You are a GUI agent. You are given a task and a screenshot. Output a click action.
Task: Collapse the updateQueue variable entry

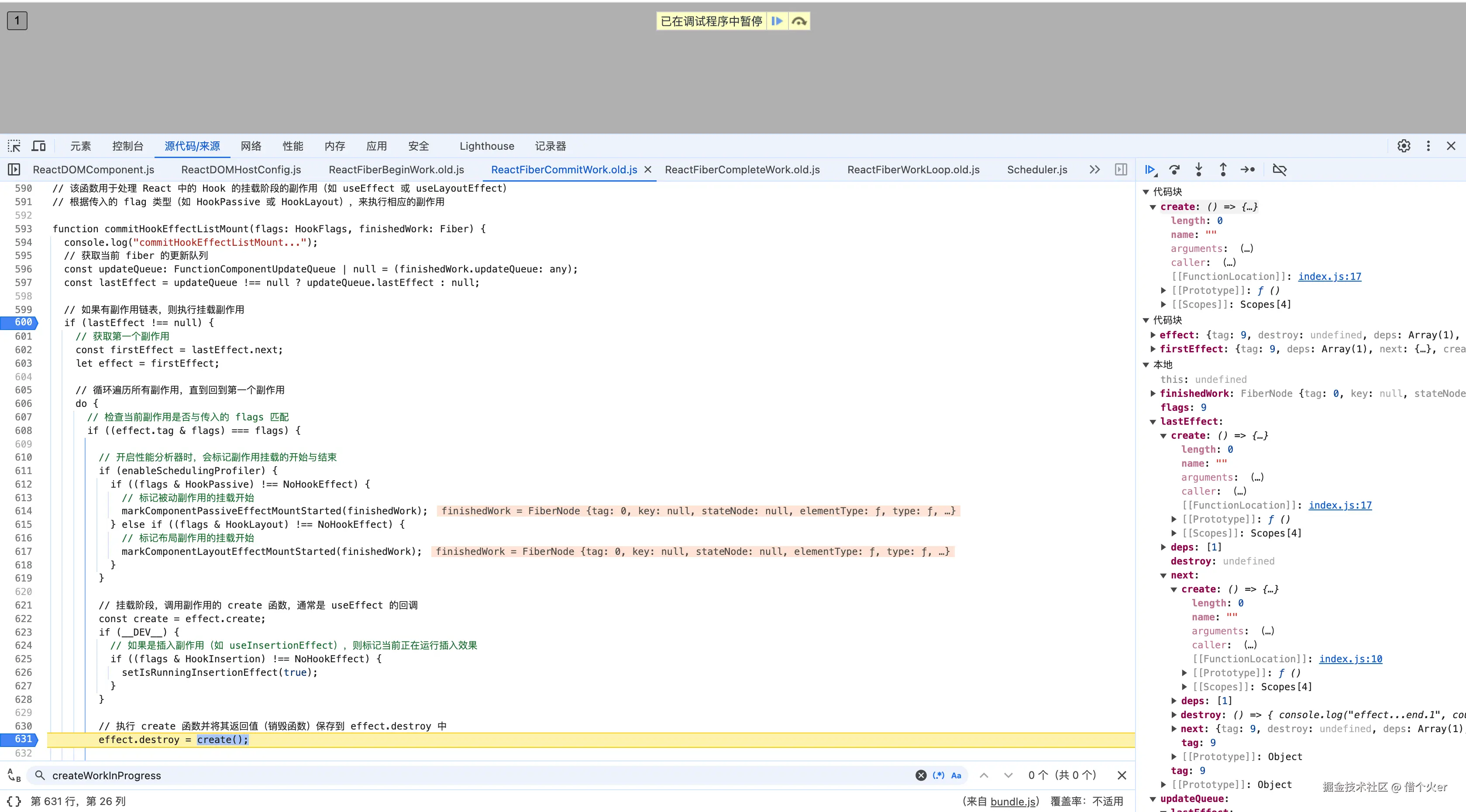pos(1153,799)
